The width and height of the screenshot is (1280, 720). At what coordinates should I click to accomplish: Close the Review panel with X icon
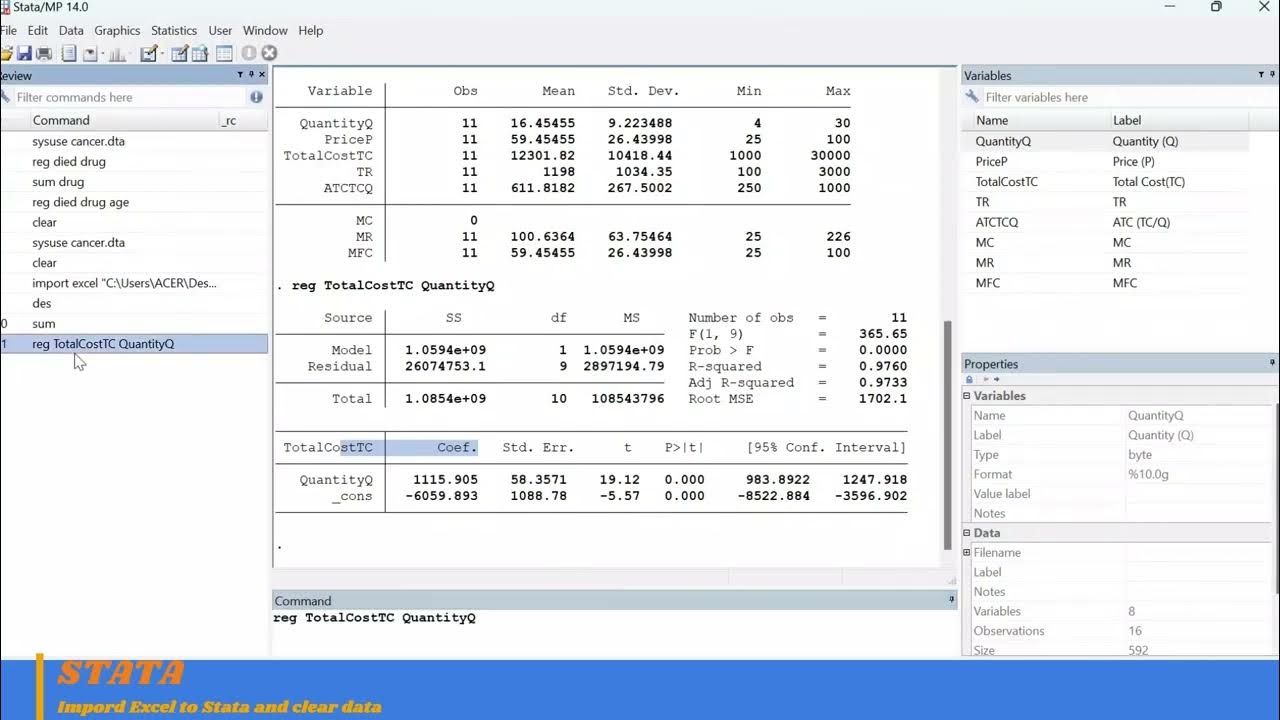pos(262,75)
